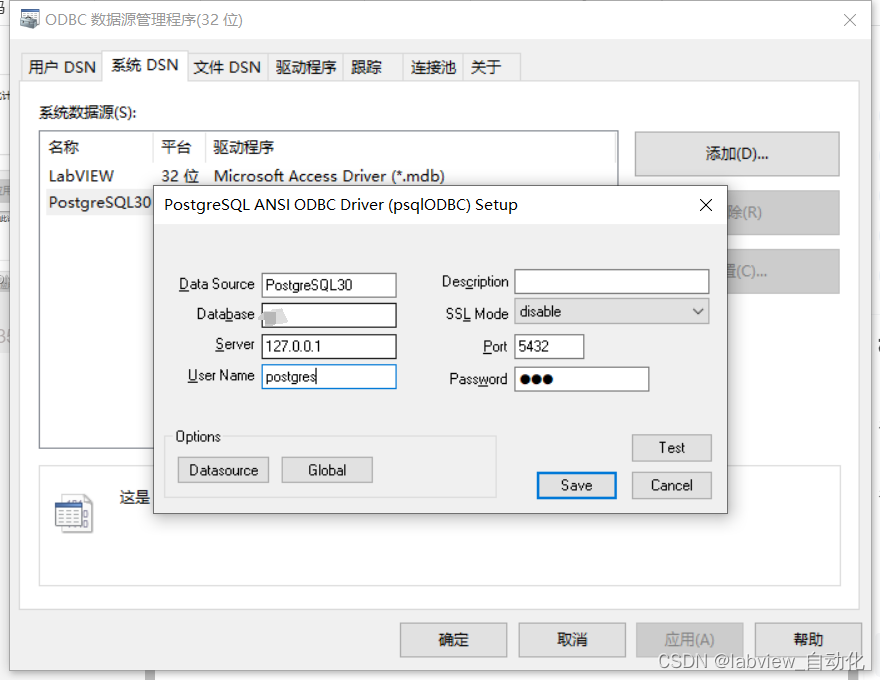The width and height of the screenshot is (880, 680).
Task: Save the PostgreSQL30 data source settings
Action: pyautogui.click(x=576, y=484)
